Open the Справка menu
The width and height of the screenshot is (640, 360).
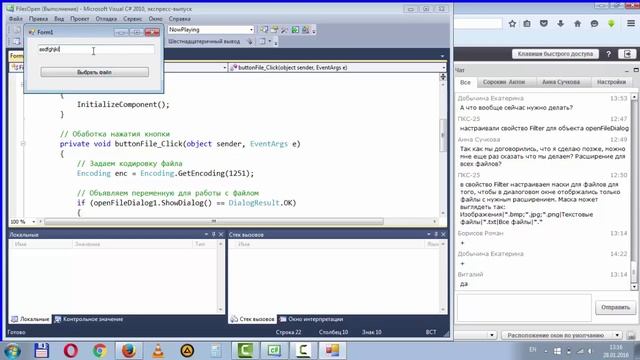click(x=180, y=19)
